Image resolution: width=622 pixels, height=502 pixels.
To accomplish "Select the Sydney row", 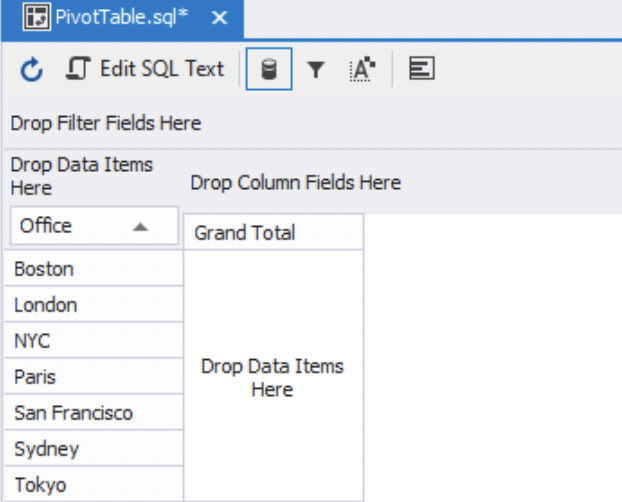I will point(92,449).
